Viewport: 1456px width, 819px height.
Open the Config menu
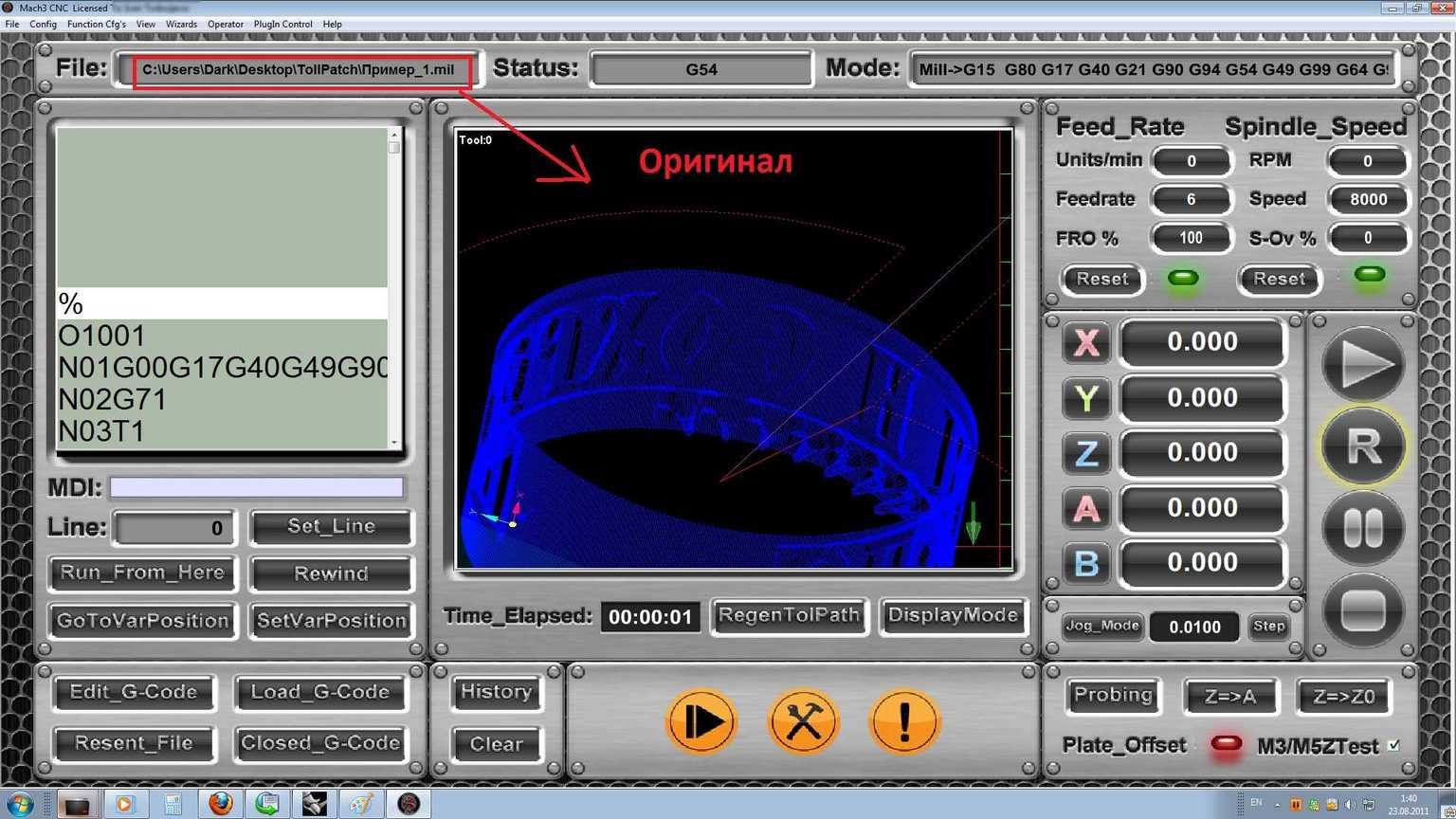43,25
